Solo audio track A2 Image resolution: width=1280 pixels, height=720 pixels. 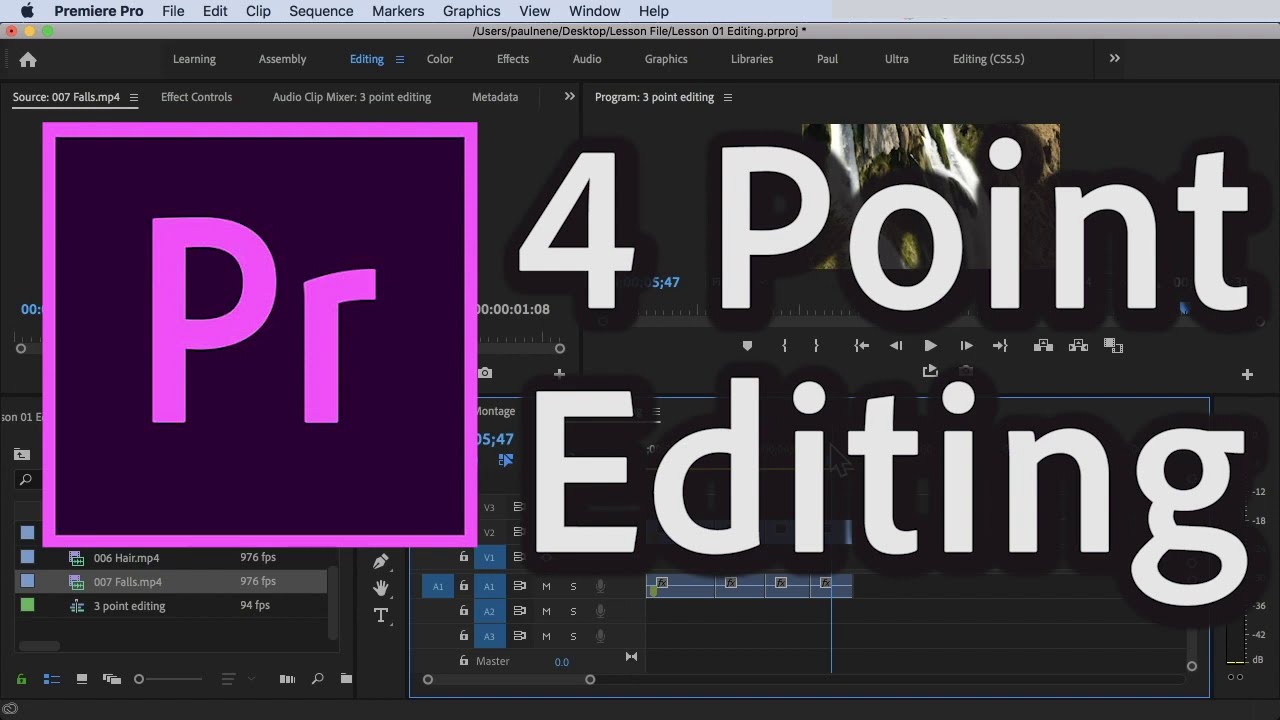tap(573, 612)
